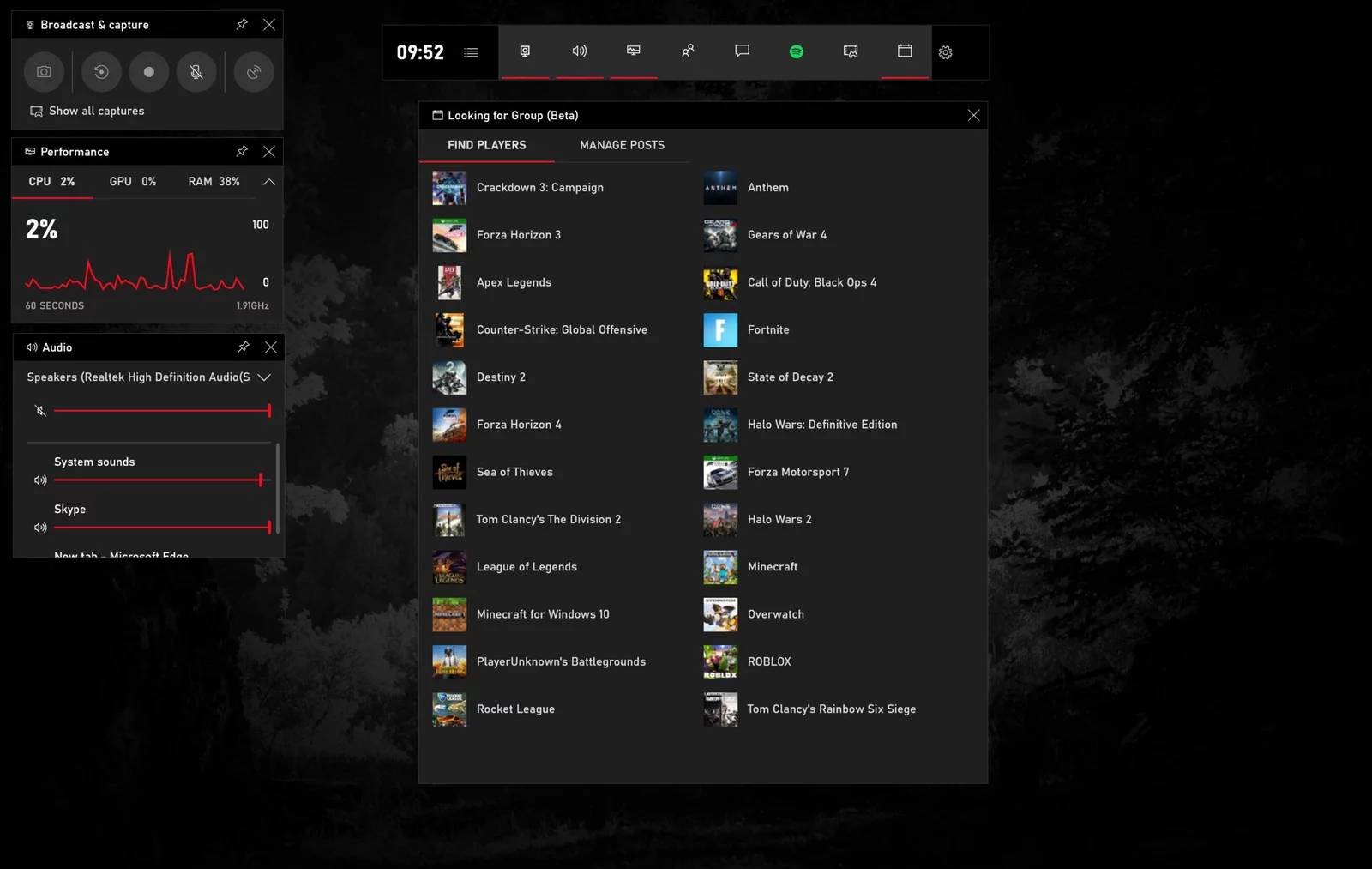Choose the ROBLOX entry
Viewport: 1372px width, 869px height.
(x=748, y=662)
